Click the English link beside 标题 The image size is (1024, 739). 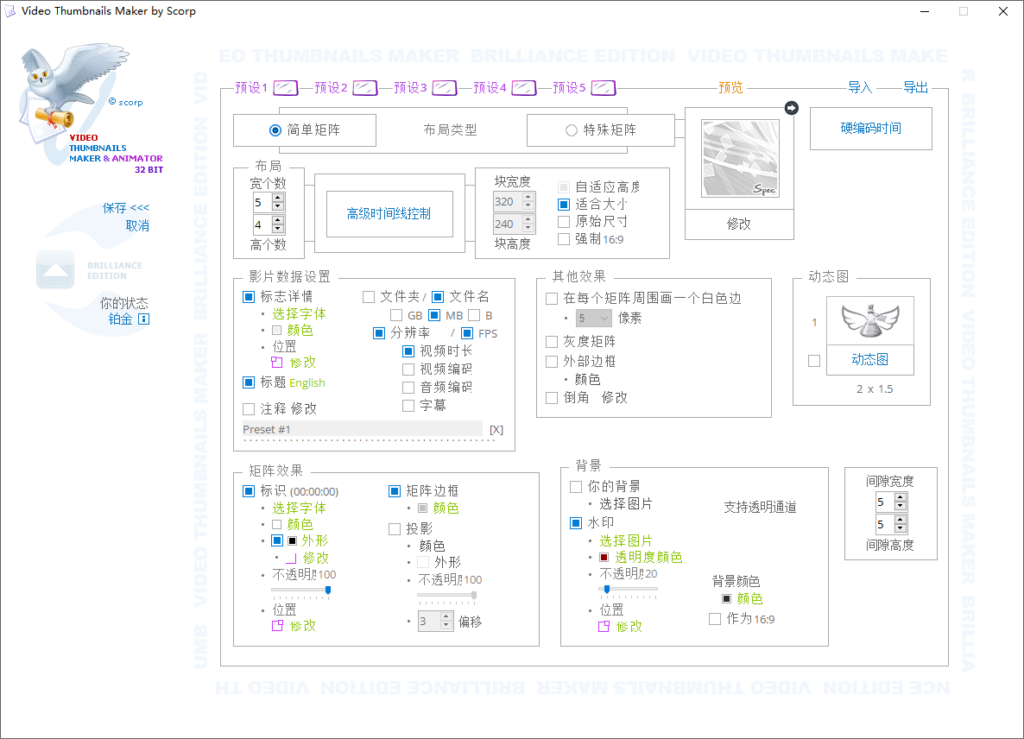click(x=307, y=383)
